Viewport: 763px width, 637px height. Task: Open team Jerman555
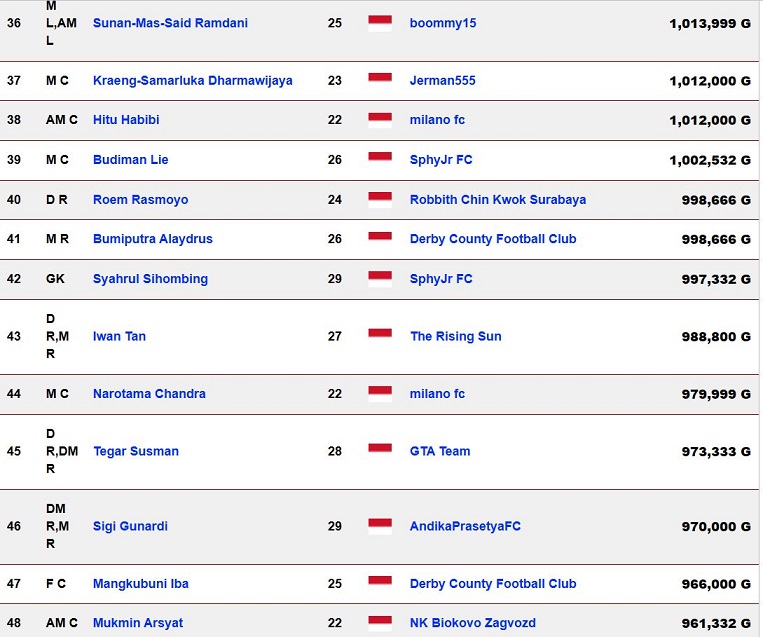click(x=442, y=80)
